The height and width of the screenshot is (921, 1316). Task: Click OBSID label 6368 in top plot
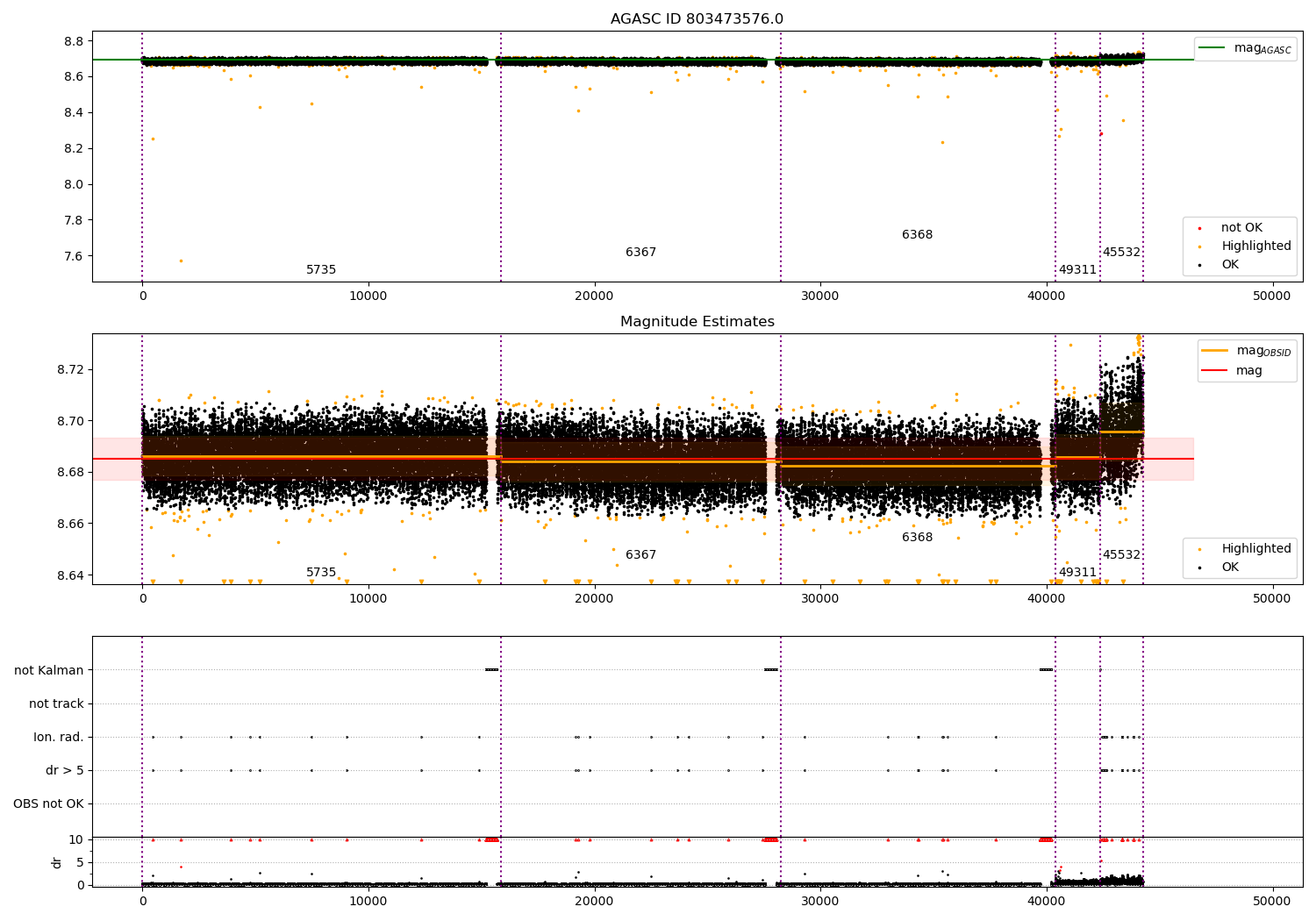pyautogui.click(x=917, y=235)
